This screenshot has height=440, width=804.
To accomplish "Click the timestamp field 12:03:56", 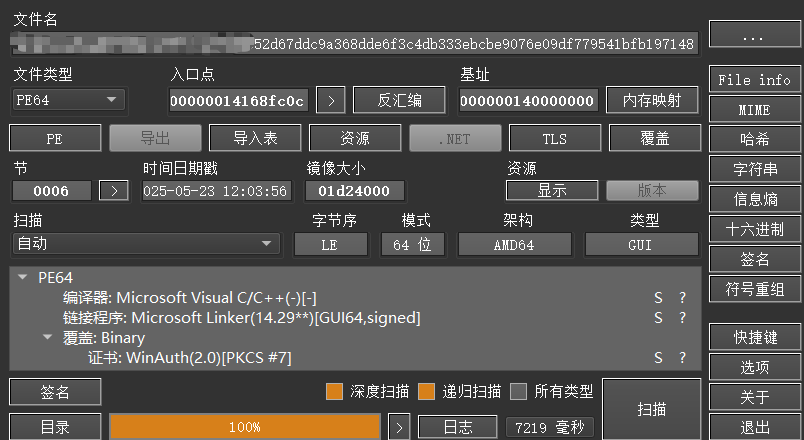I will tap(216, 191).
